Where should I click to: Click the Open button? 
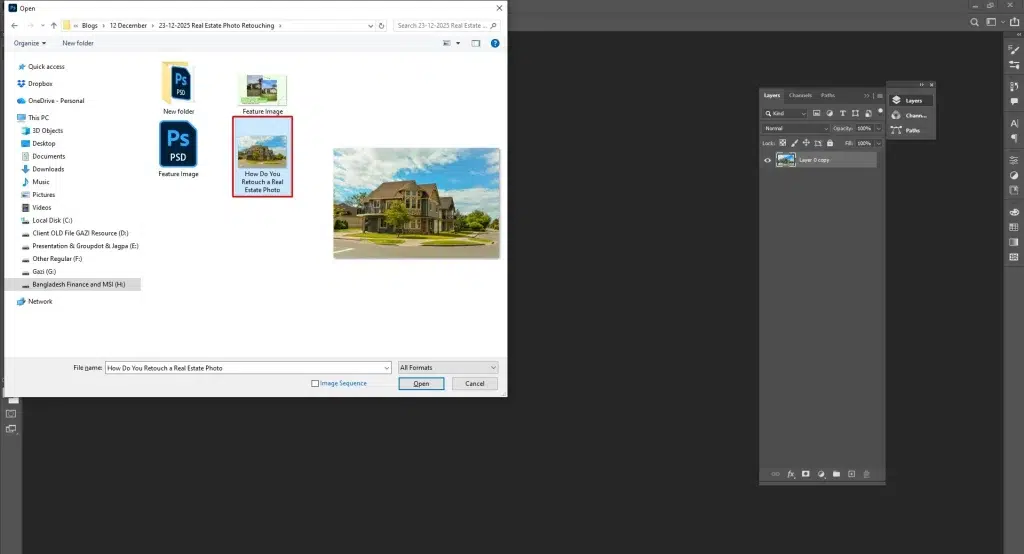tap(421, 383)
